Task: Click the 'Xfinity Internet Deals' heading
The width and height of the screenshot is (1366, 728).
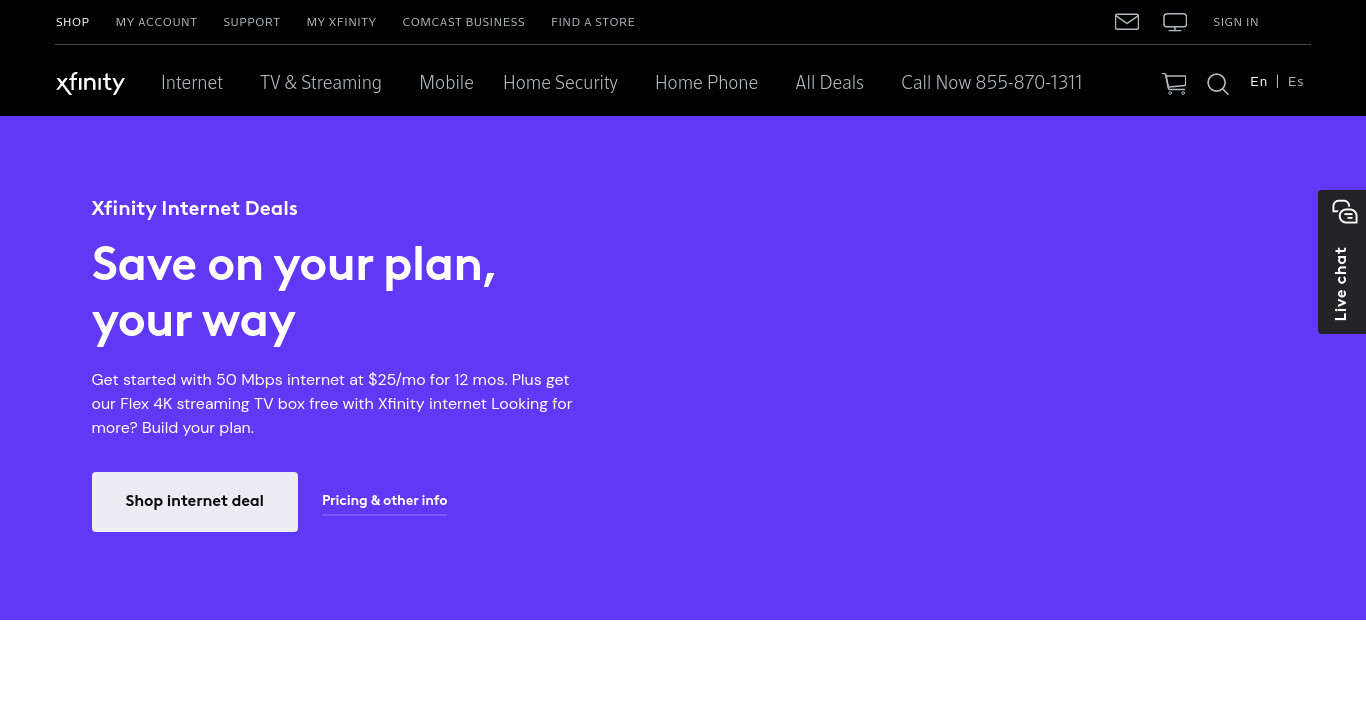Action: pos(195,208)
